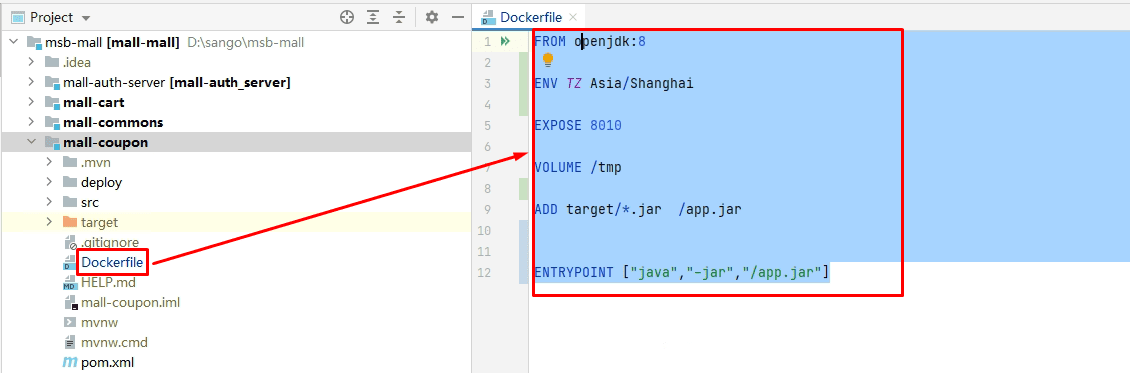Click on 'FROM openjdk:8' code line
The width and height of the screenshot is (1130, 373).
point(590,42)
